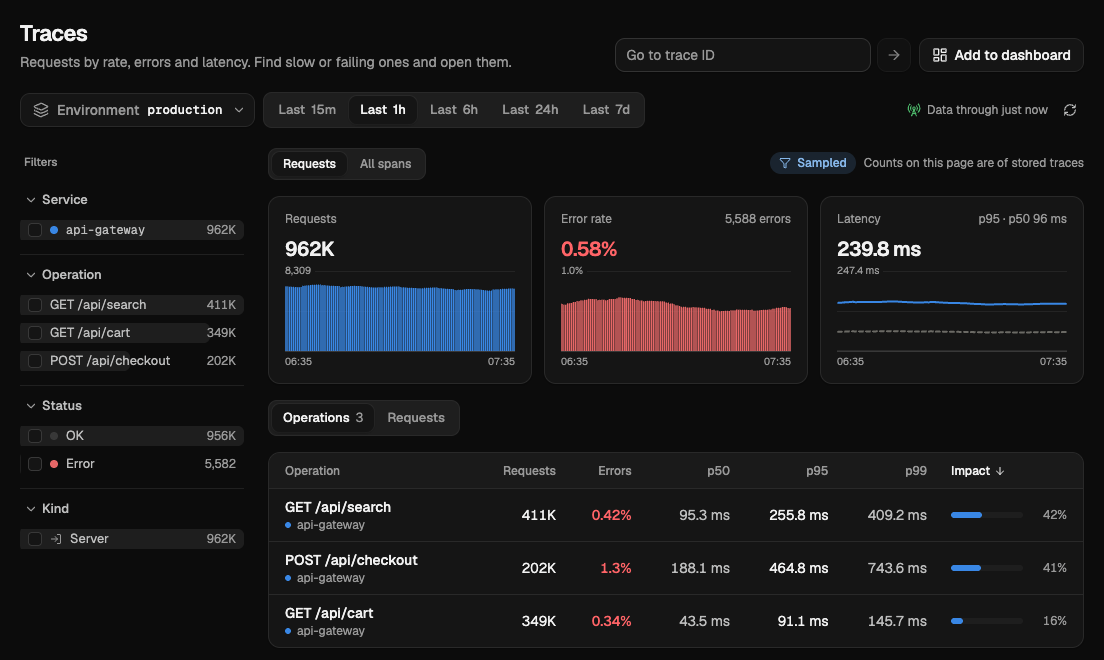
Task: Check the POST /api/checkout operation filter
Action: tap(34, 361)
